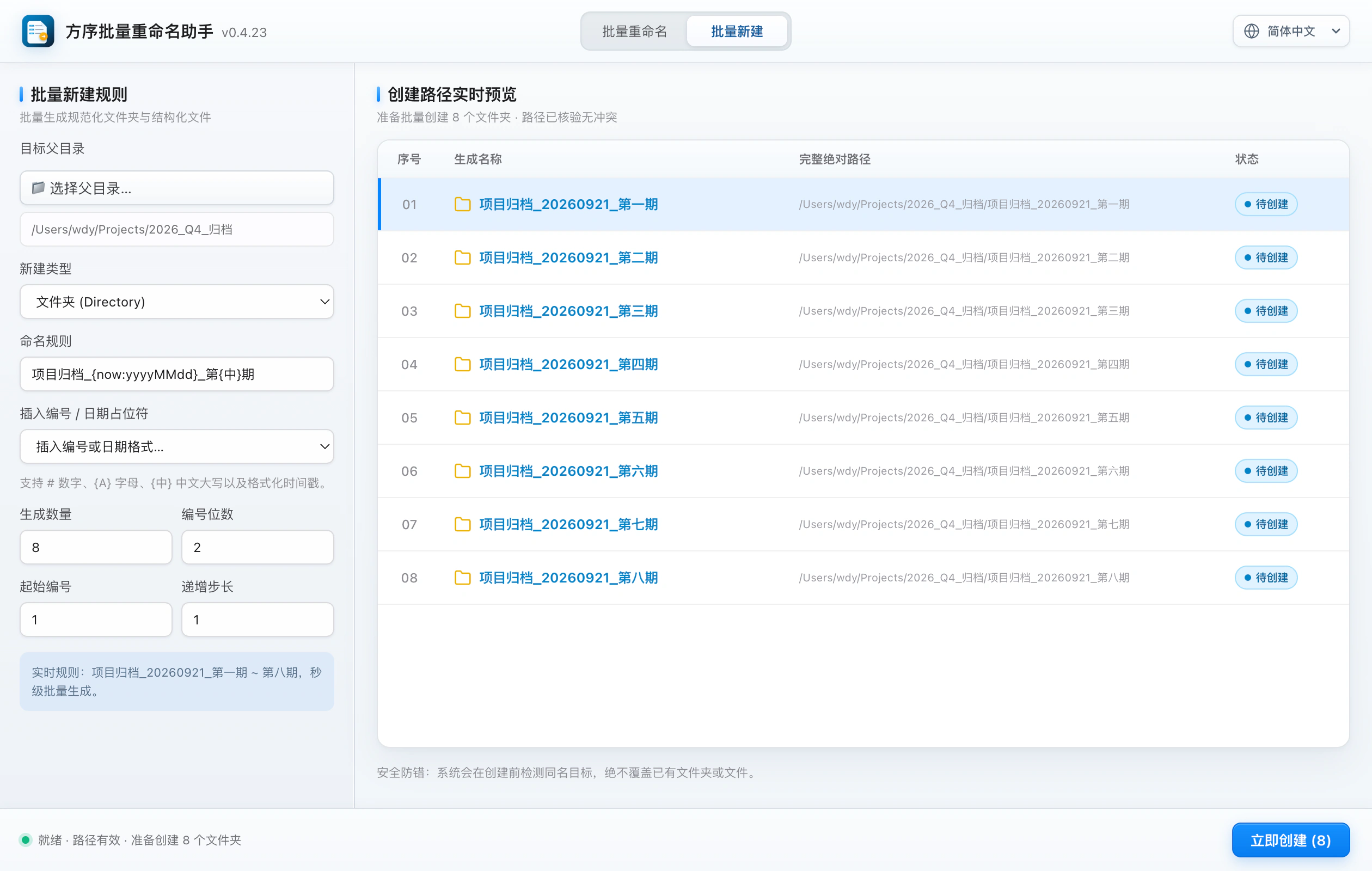Click sequence number 04

click(409, 365)
